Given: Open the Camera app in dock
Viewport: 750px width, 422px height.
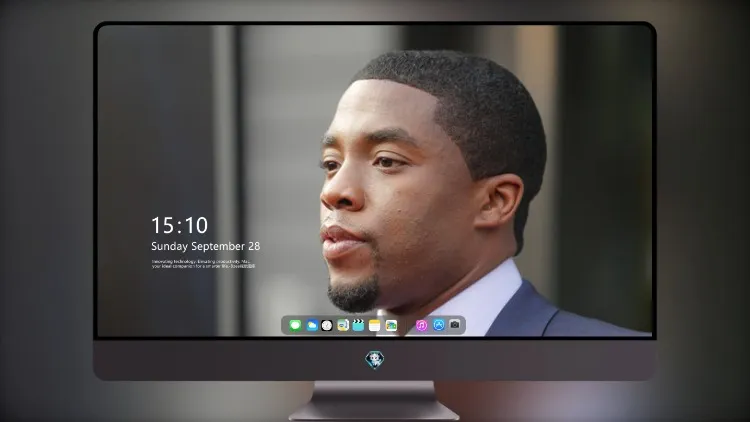Looking at the screenshot, I should (455, 325).
